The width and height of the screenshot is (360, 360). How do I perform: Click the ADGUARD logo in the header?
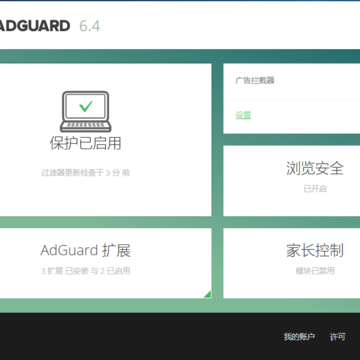tap(34, 26)
